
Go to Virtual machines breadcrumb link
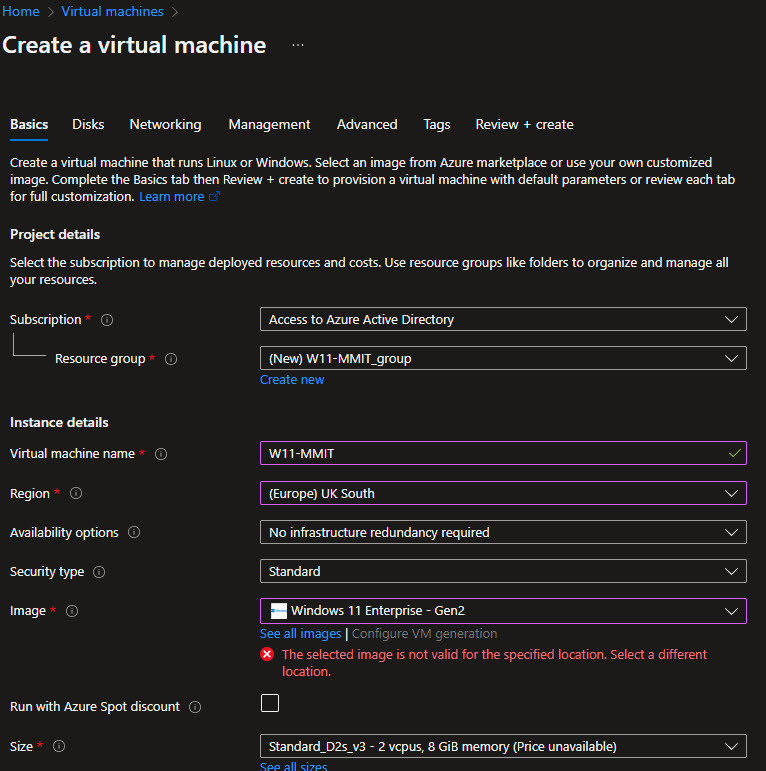pyautogui.click(x=112, y=11)
